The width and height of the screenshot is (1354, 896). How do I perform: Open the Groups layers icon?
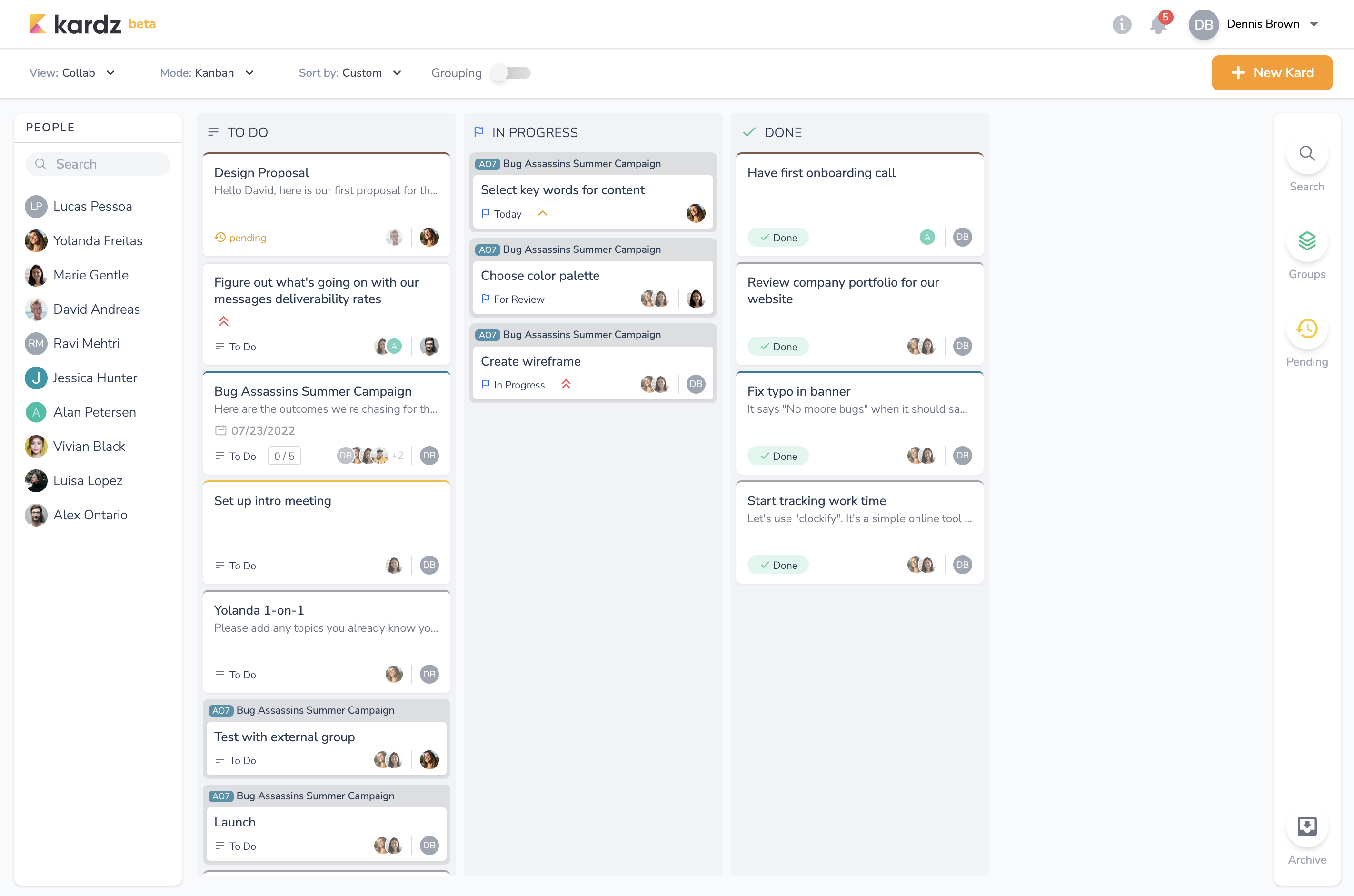[x=1306, y=240]
